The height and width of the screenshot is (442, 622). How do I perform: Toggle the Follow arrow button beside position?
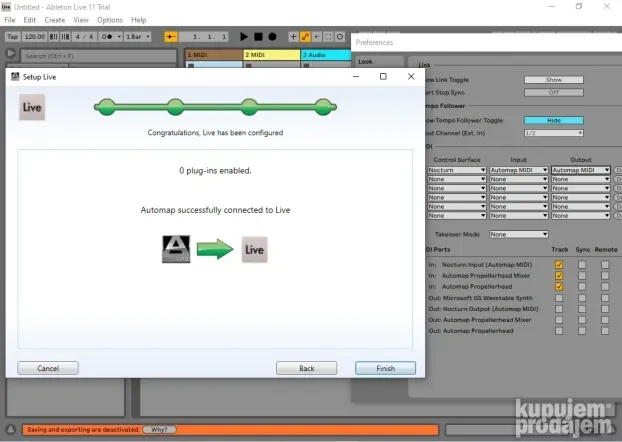(171, 37)
